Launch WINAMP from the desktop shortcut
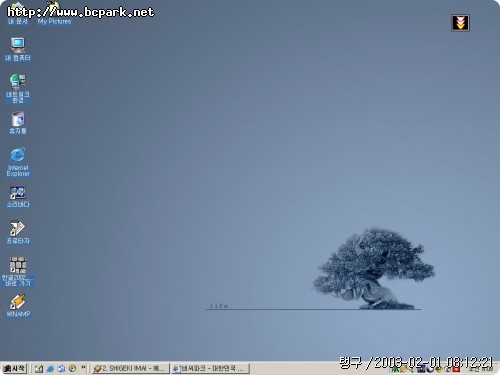The image size is (500, 375). click(x=18, y=306)
